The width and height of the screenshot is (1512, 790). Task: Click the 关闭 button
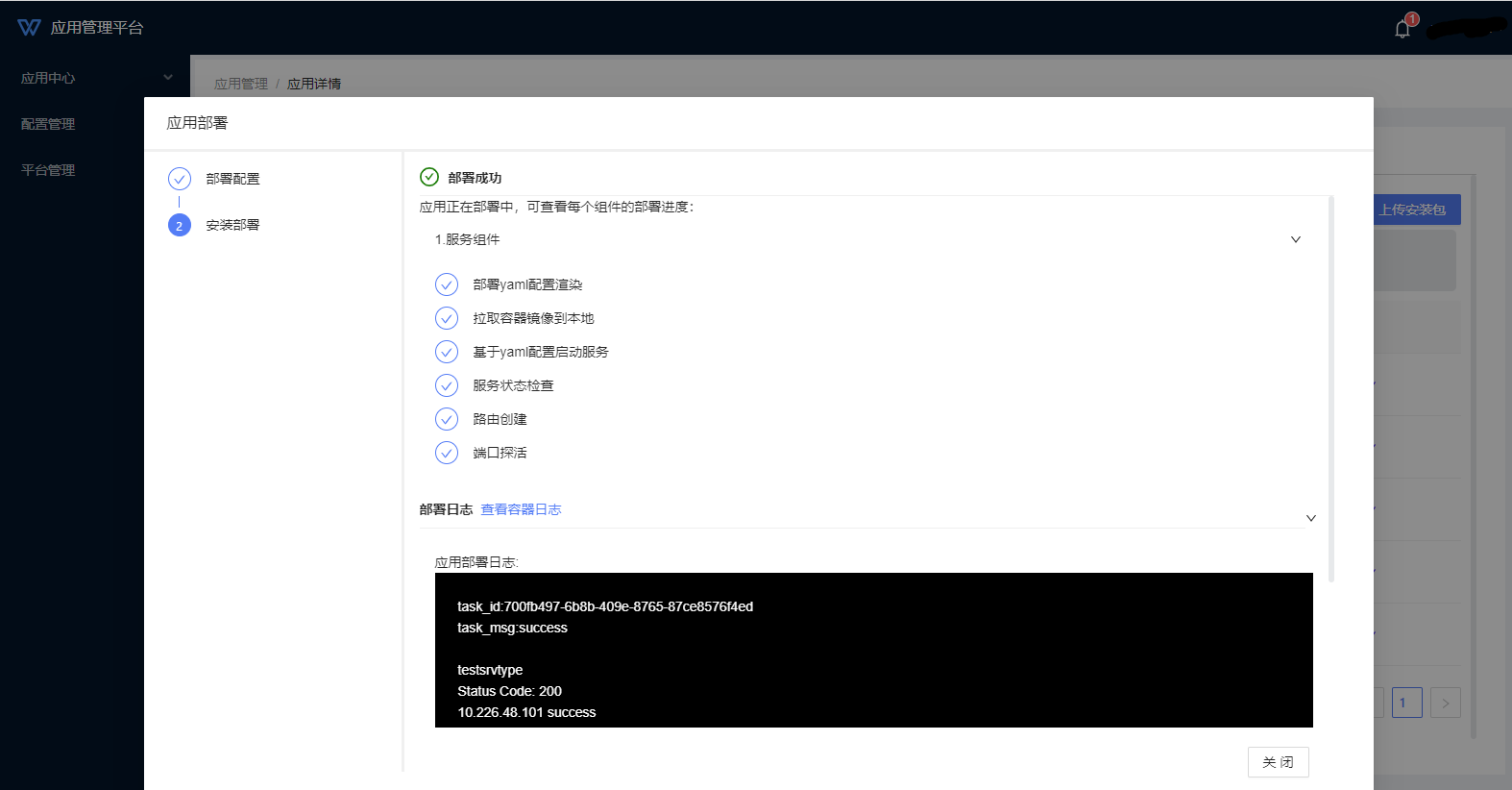point(1278,762)
